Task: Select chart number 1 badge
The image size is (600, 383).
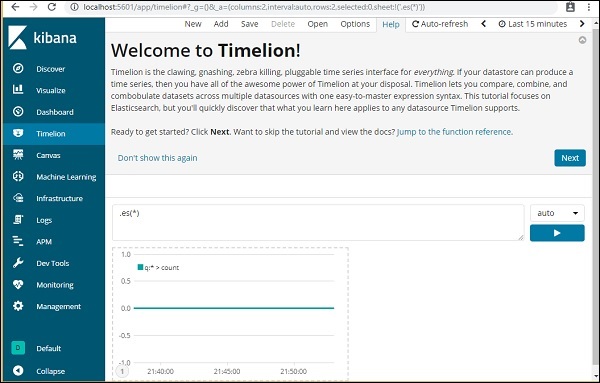Action: pyautogui.click(x=122, y=371)
